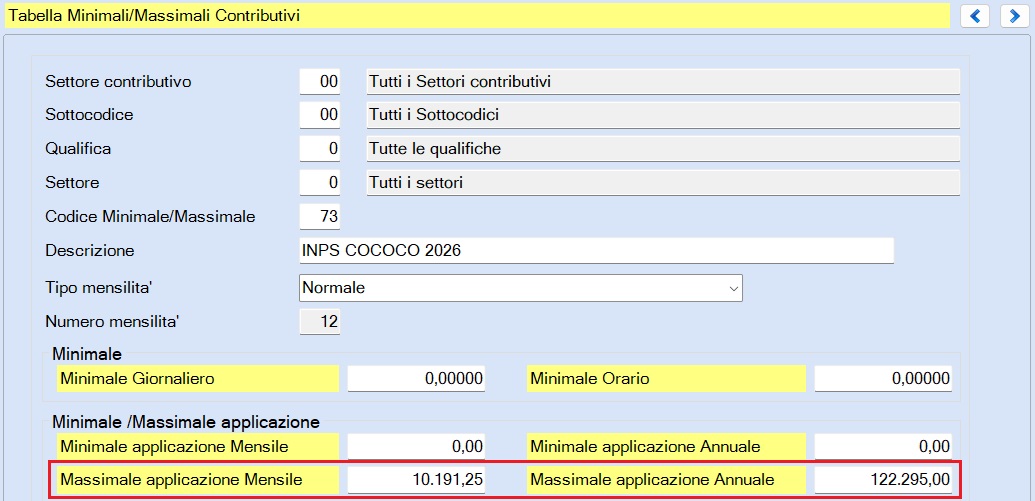Click the Minimale applicazione Annuale value field

[x=883, y=446]
